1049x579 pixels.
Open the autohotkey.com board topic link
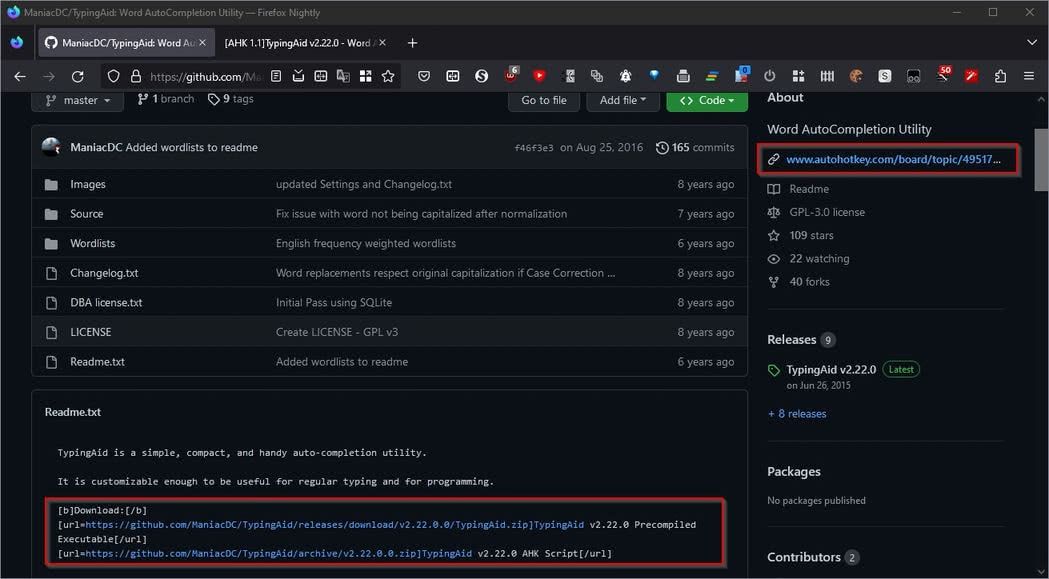(x=892, y=159)
